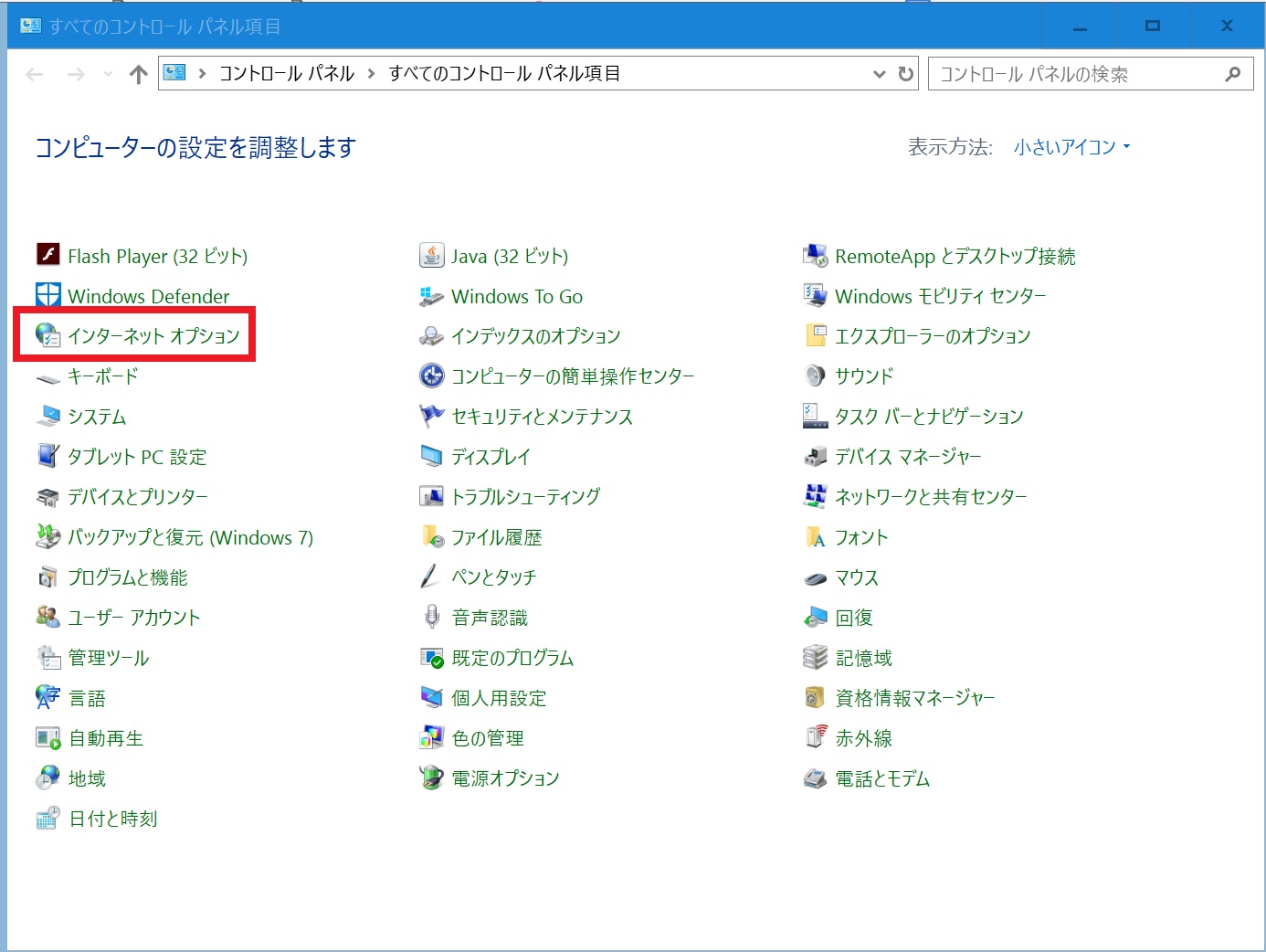This screenshot has height=952, width=1266.
Task: Click the Windows To Go icon
Action: pyautogui.click(x=431, y=296)
